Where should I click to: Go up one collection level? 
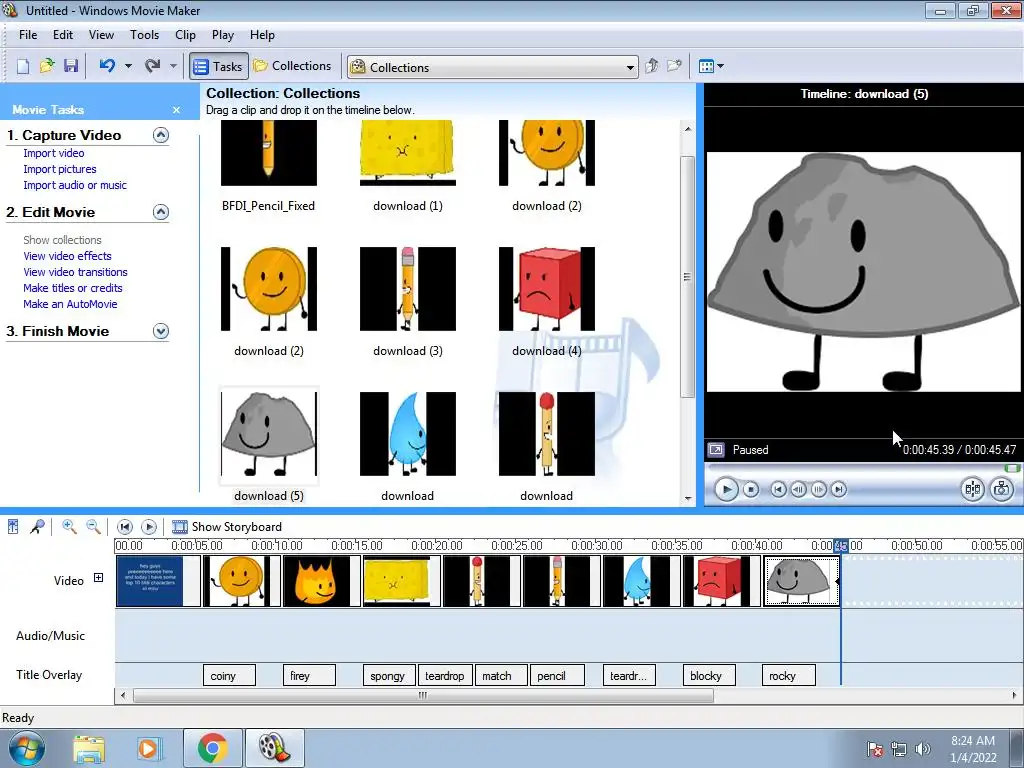pos(651,66)
